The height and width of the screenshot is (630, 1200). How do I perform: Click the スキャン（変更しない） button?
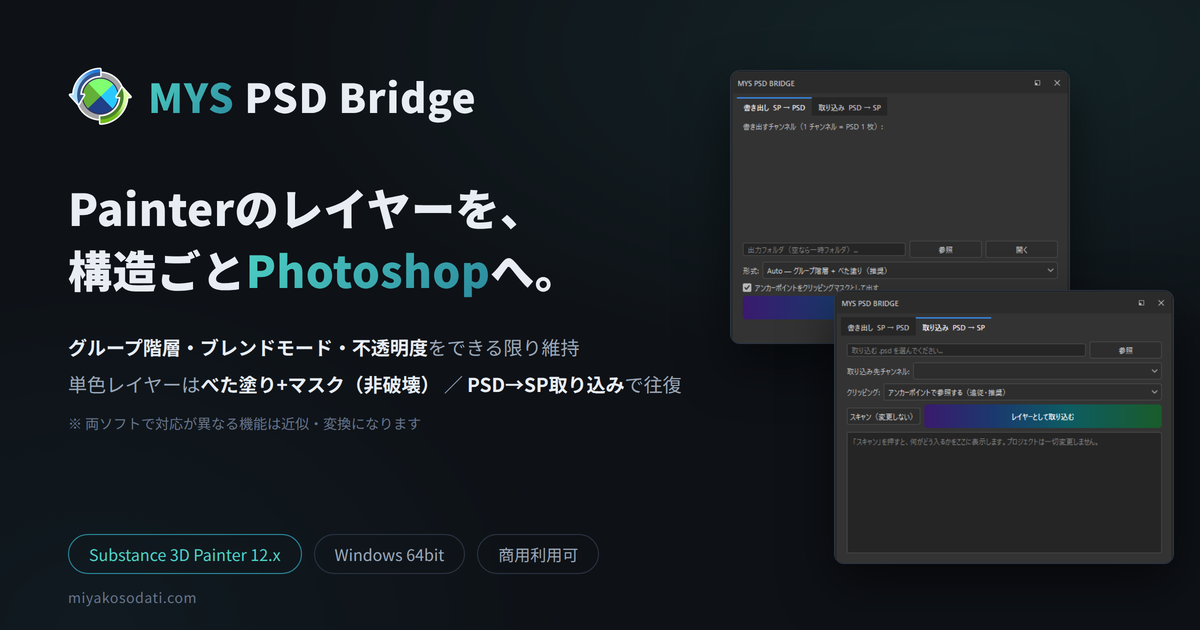point(883,416)
